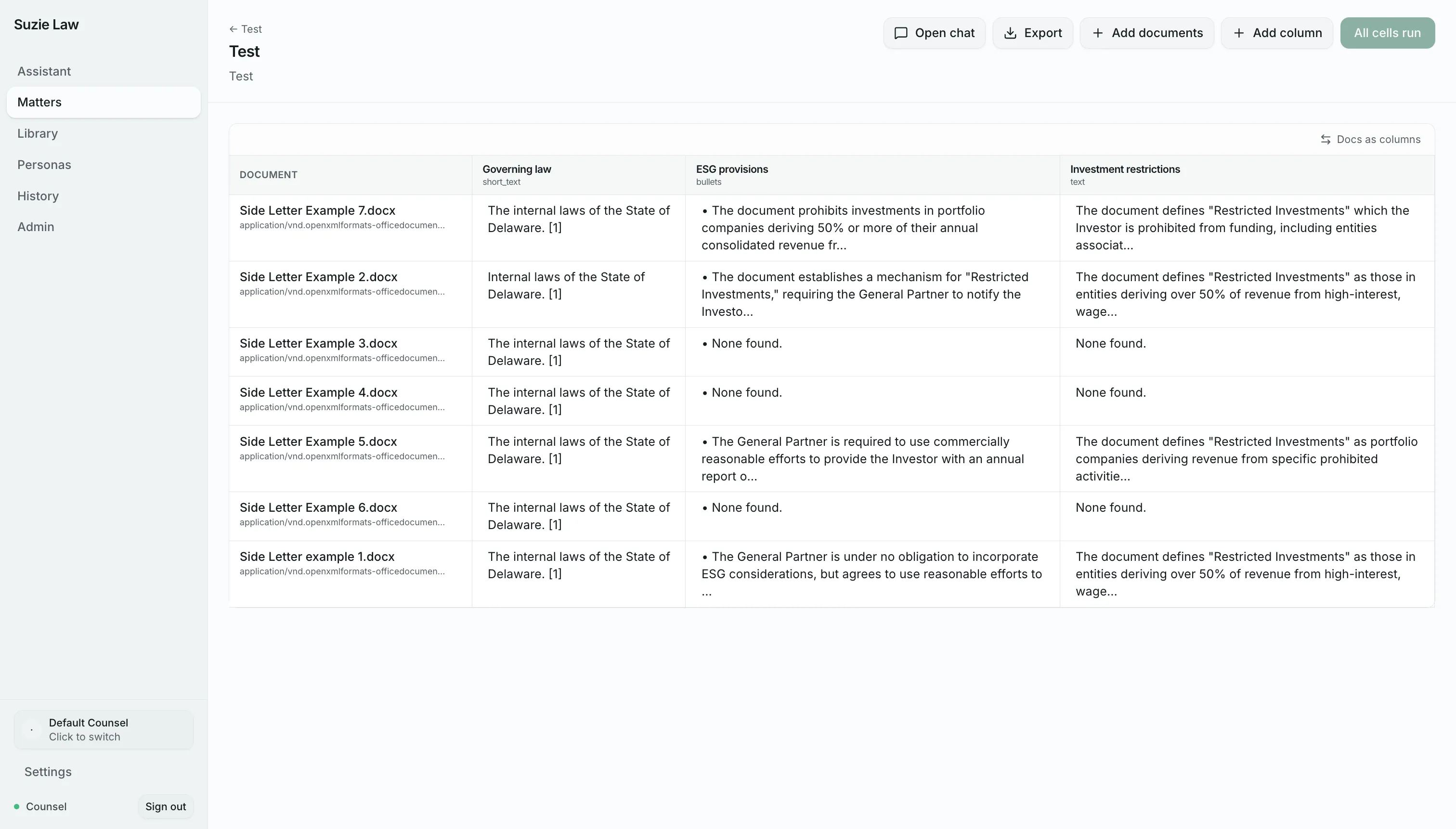The height and width of the screenshot is (829, 1456).
Task: Click the Test back link label
Action: tap(251, 29)
